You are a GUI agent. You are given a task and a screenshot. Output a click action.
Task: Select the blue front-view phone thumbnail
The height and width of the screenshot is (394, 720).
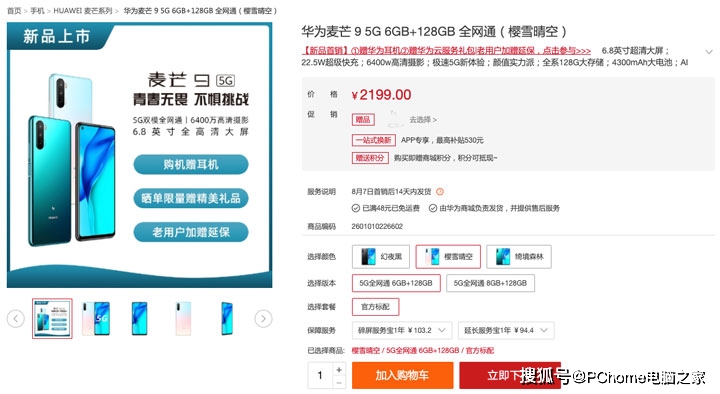140,319
